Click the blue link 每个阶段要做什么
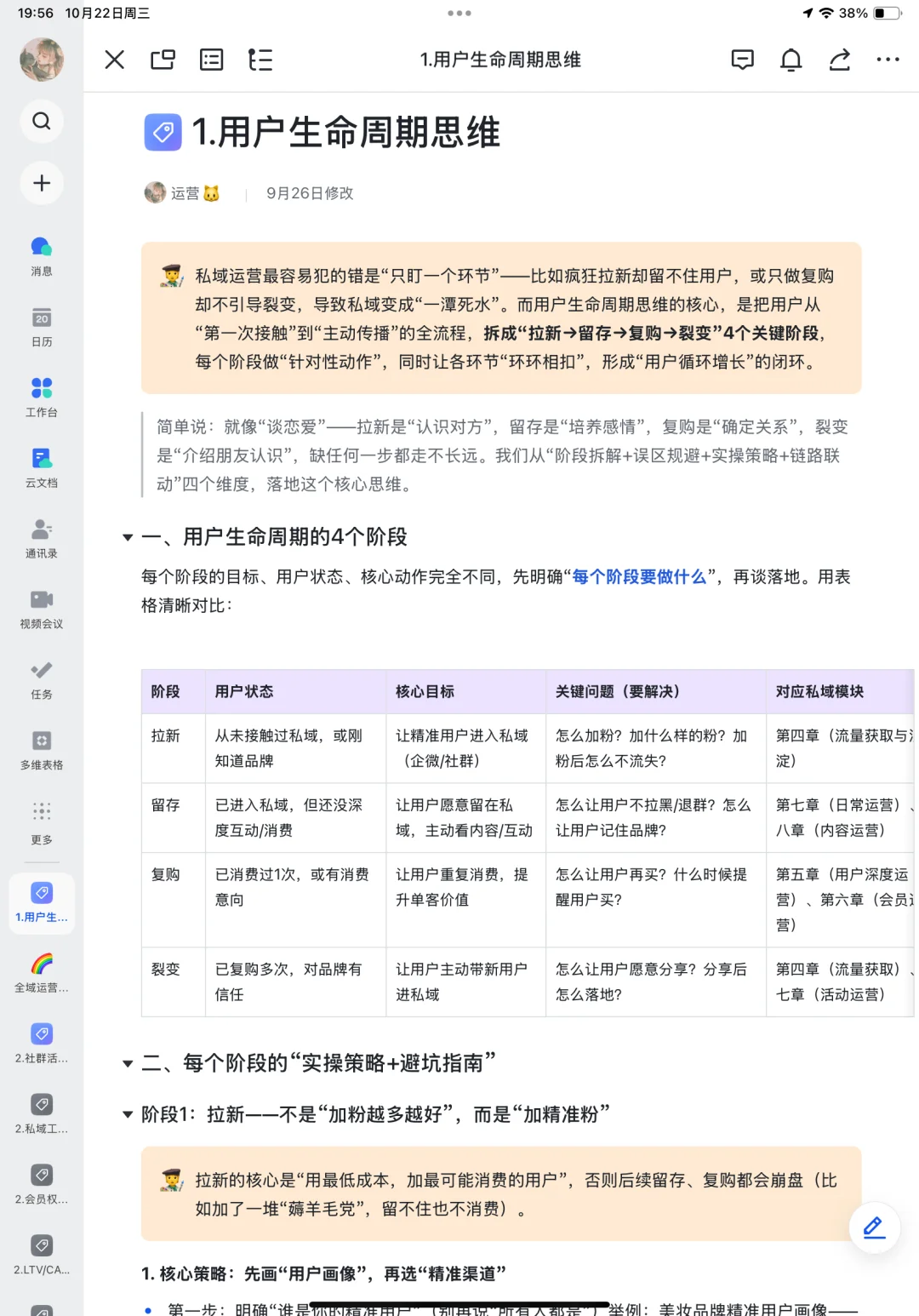 pyautogui.click(x=640, y=576)
